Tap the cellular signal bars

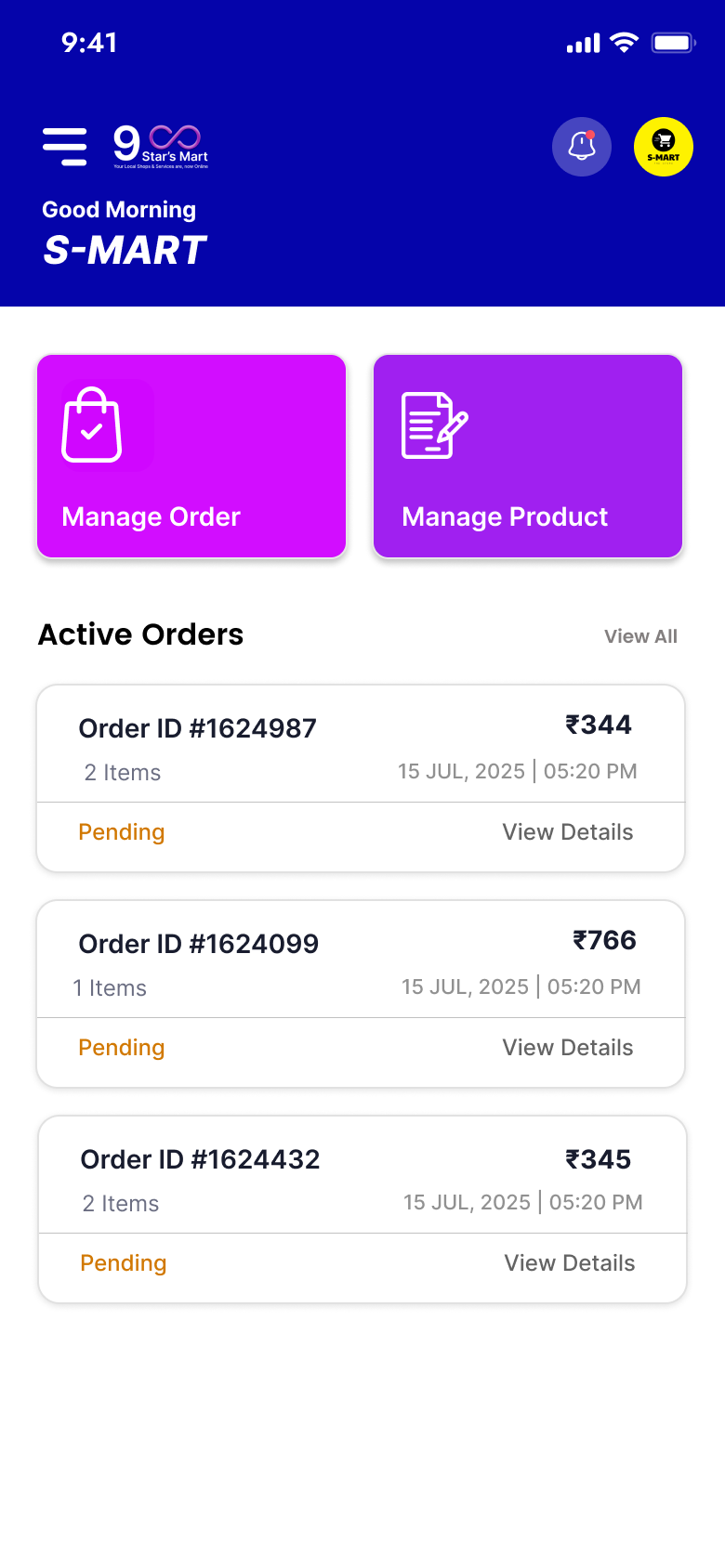584,44
